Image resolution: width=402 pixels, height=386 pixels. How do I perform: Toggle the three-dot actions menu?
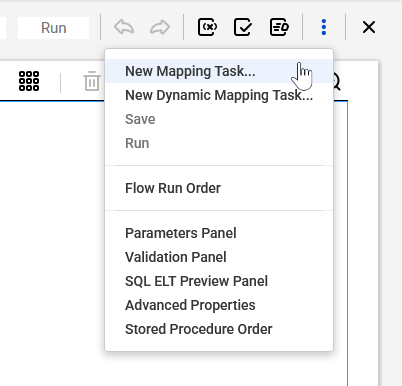[x=324, y=27]
